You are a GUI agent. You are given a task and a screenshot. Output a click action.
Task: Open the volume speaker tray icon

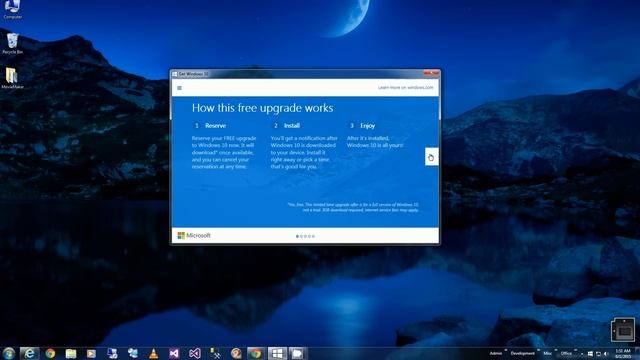pos(607,353)
